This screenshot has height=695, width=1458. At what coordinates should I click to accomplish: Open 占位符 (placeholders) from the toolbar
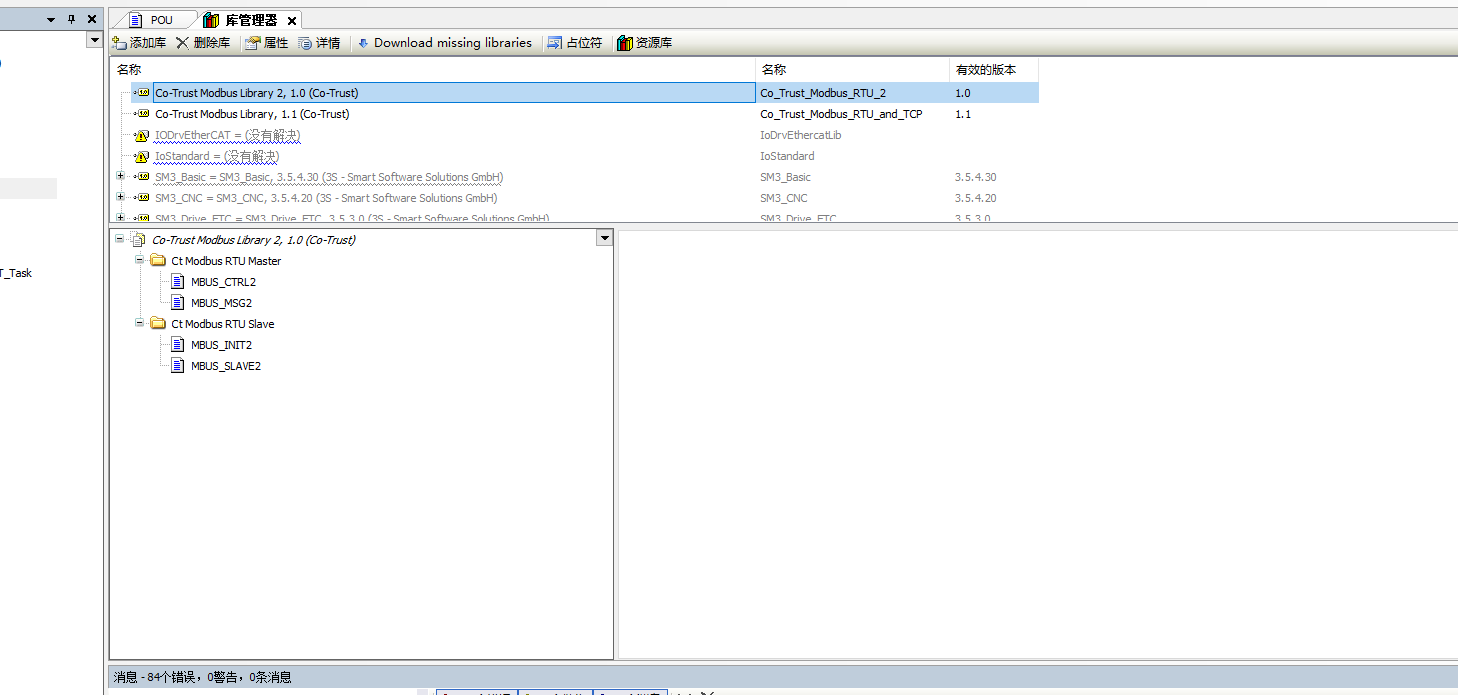pos(575,43)
